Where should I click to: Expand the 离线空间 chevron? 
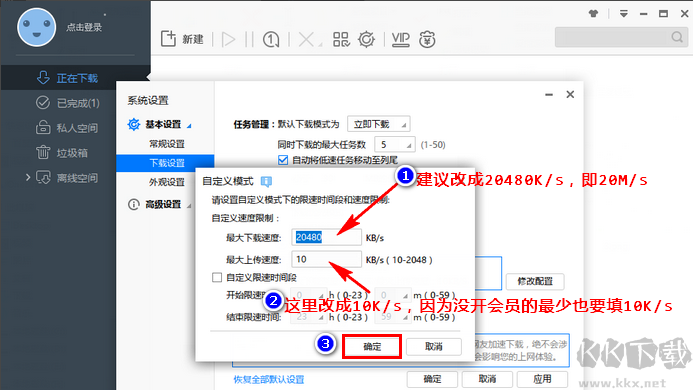click(28, 177)
